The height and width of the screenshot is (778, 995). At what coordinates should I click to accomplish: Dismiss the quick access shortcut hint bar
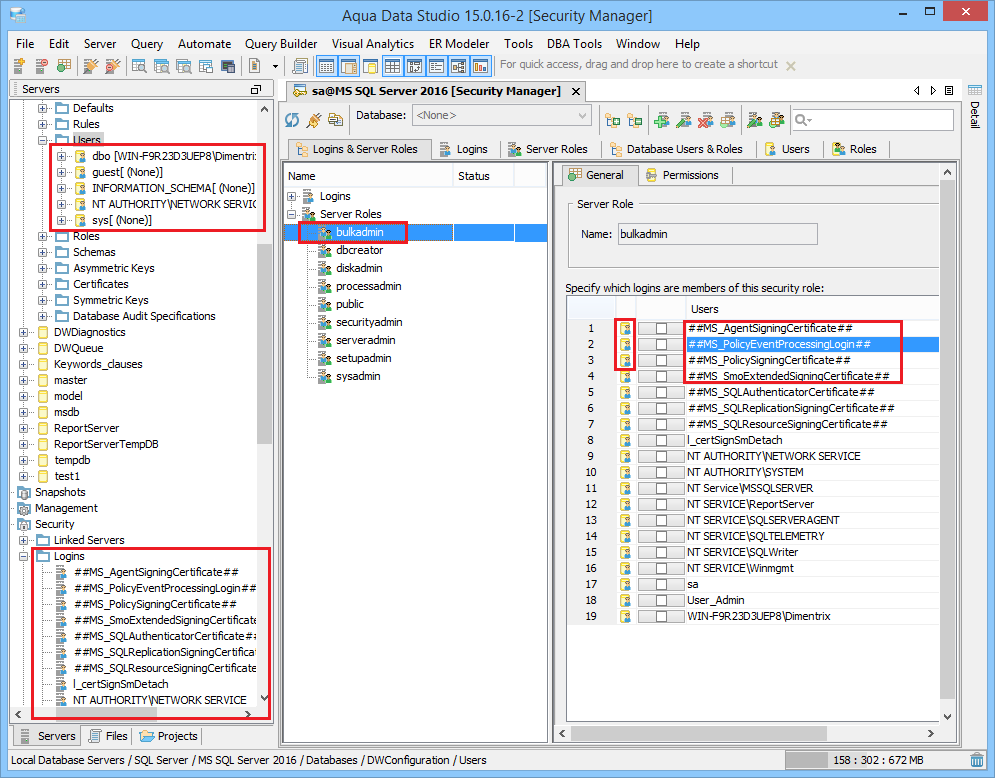791,65
